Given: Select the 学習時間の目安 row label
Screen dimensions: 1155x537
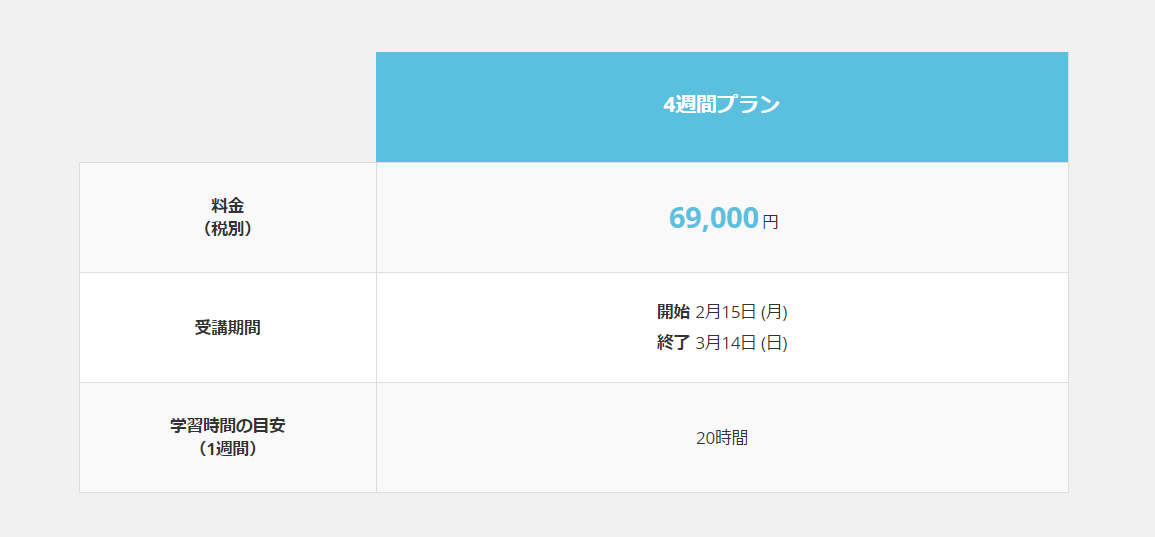Looking at the screenshot, I should [x=228, y=426].
